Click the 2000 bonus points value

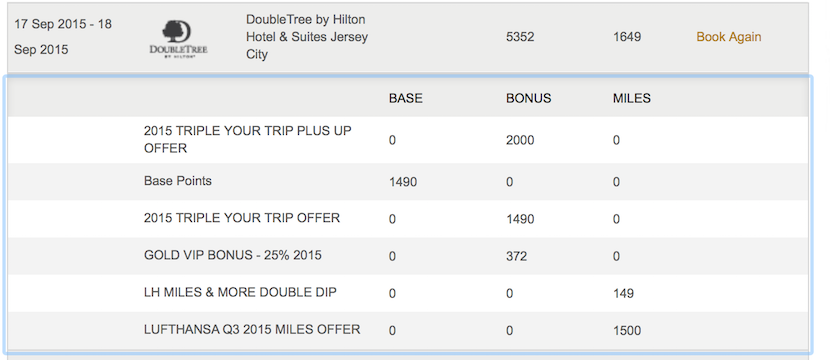[520, 140]
